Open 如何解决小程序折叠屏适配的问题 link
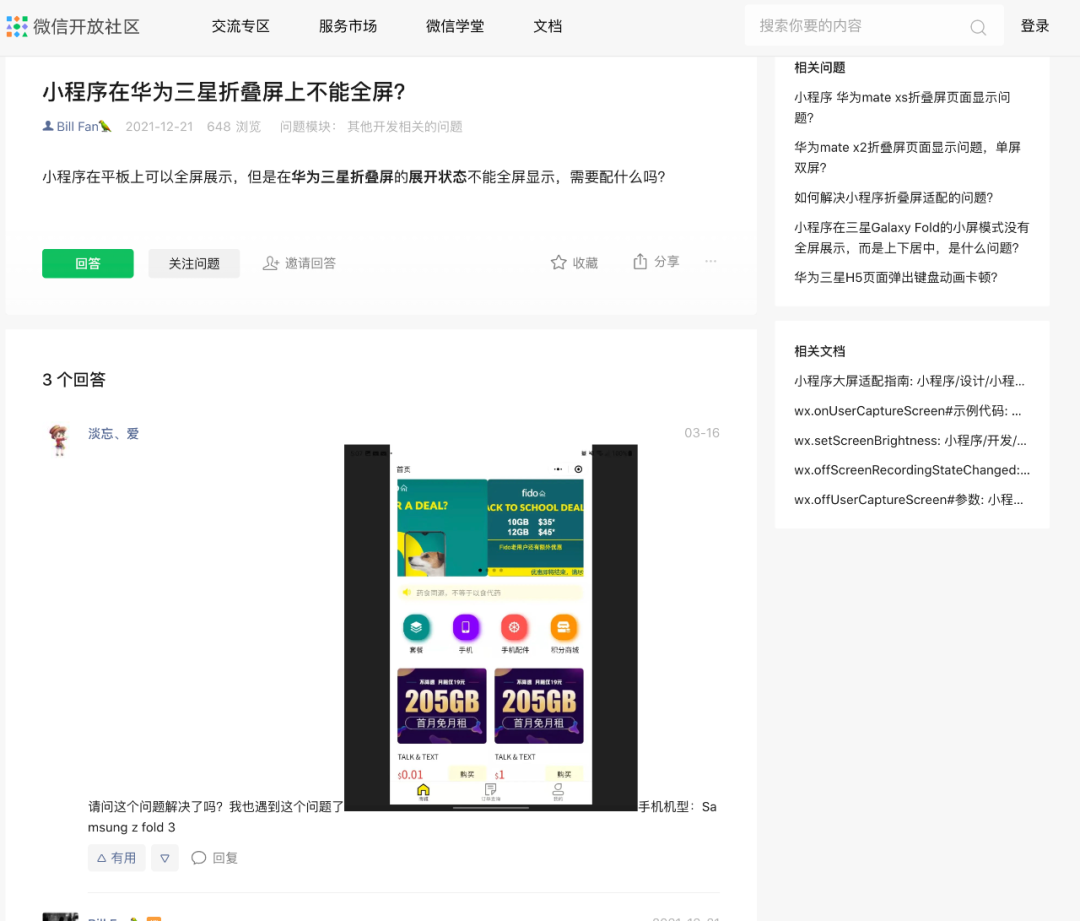The width and height of the screenshot is (1080, 921). (893, 198)
